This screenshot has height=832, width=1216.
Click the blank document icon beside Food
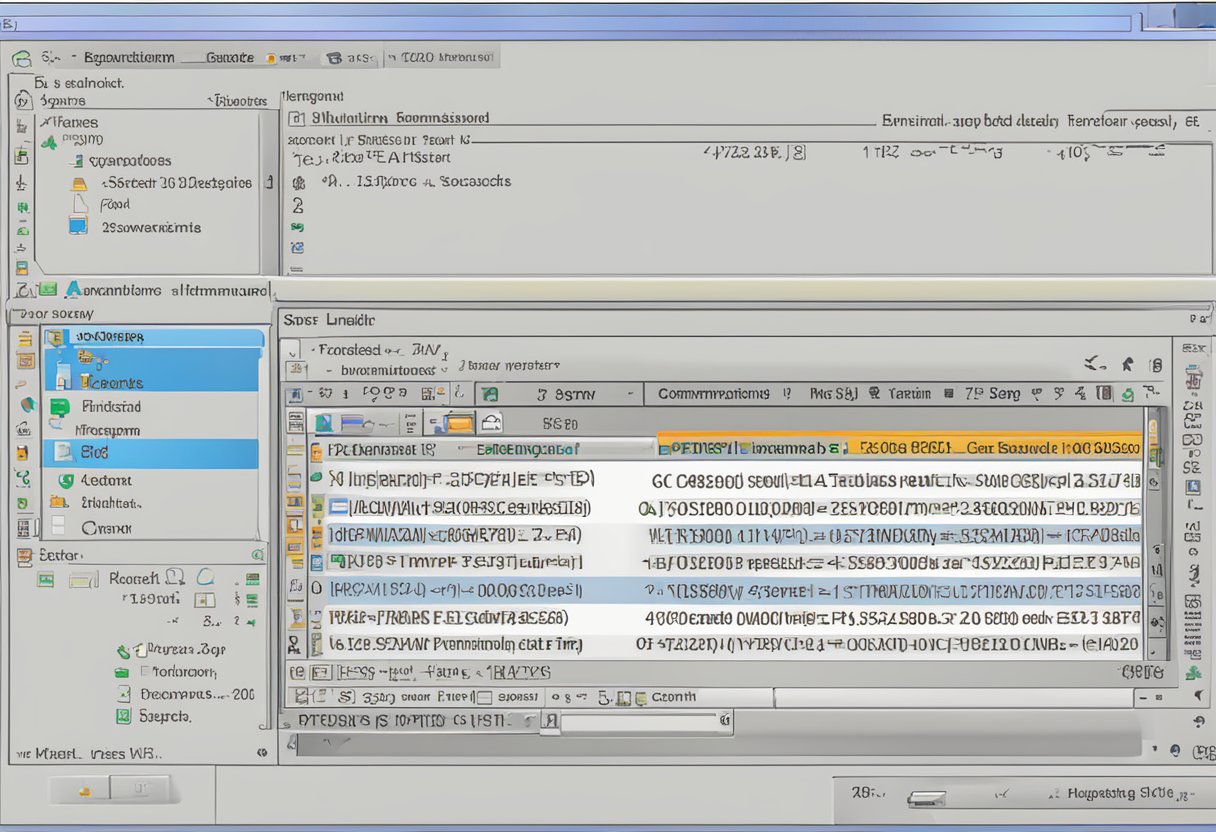(x=81, y=204)
